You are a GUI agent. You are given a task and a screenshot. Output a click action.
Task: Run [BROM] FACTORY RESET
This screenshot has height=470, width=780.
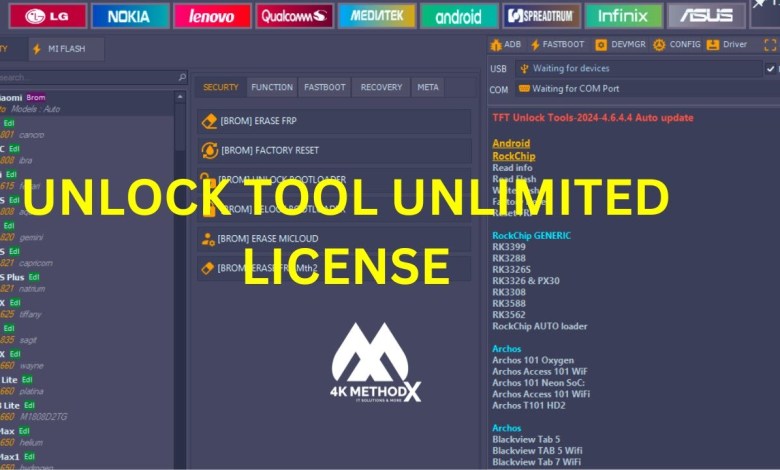[334, 150]
